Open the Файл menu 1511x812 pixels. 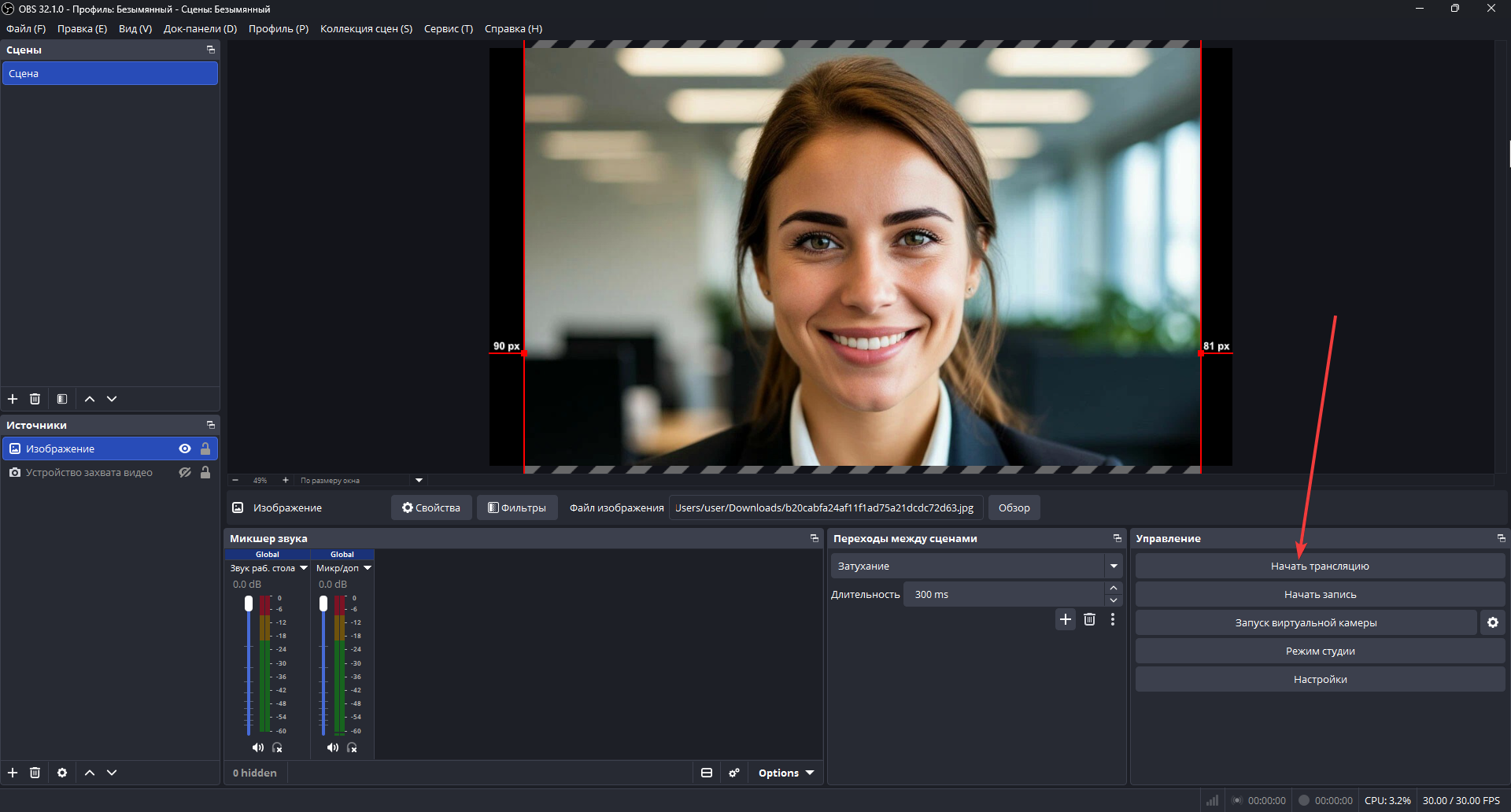pos(26,29)
